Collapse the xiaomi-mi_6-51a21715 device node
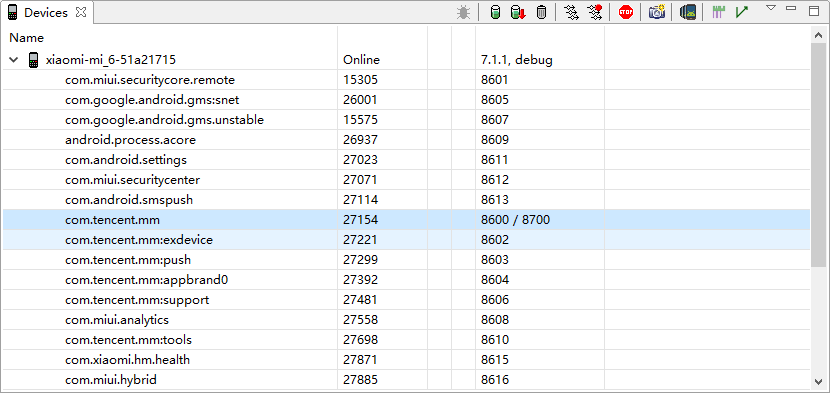This screenshot has width=830, height=393. (14, 60)
